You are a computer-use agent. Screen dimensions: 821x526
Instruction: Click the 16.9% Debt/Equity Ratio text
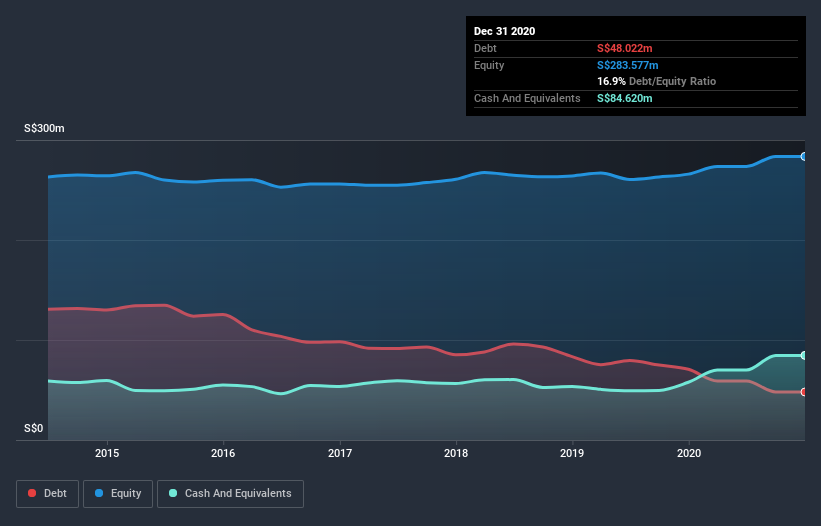(x=657, y=81)
